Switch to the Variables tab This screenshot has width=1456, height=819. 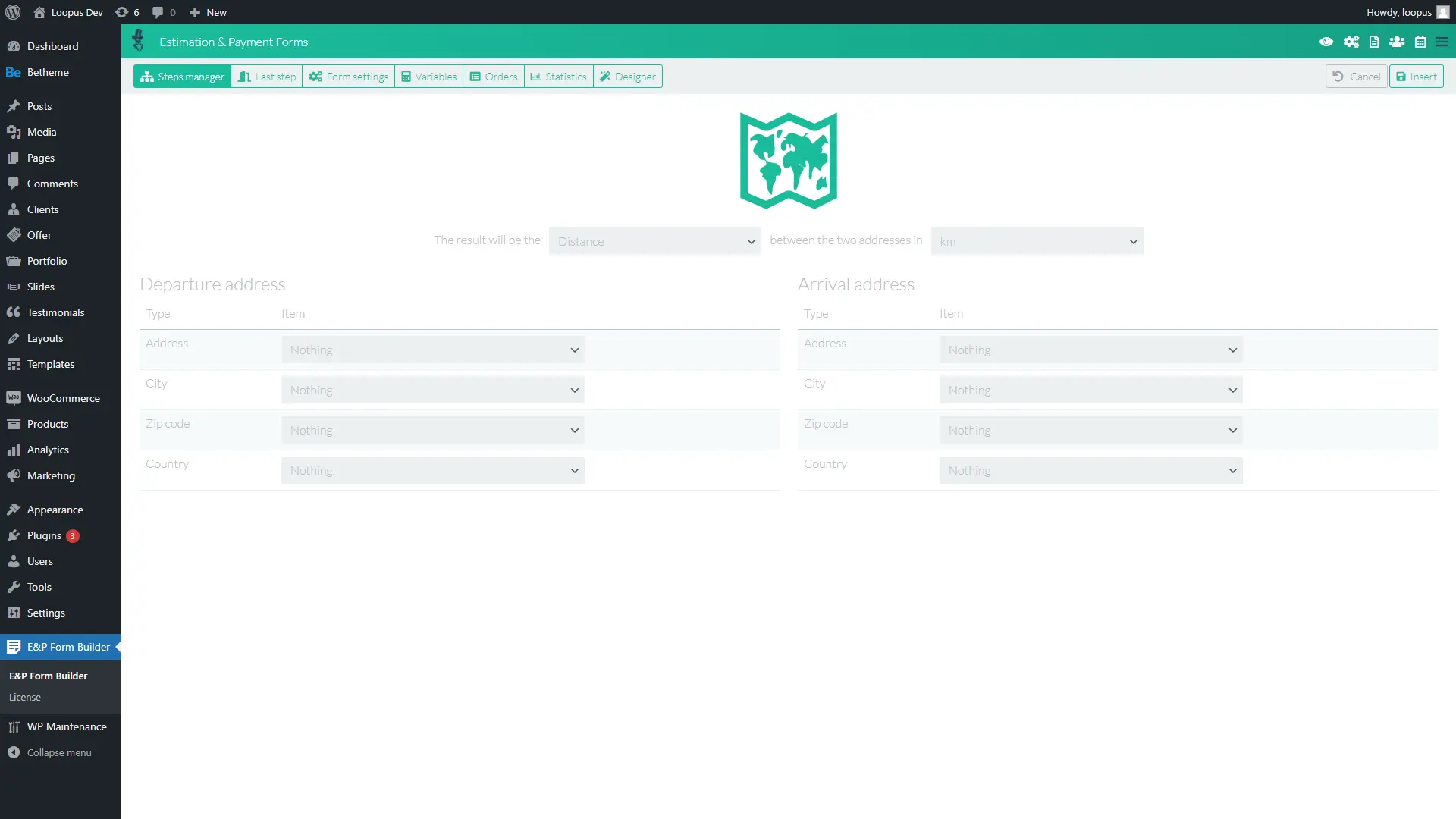[428, 76]
